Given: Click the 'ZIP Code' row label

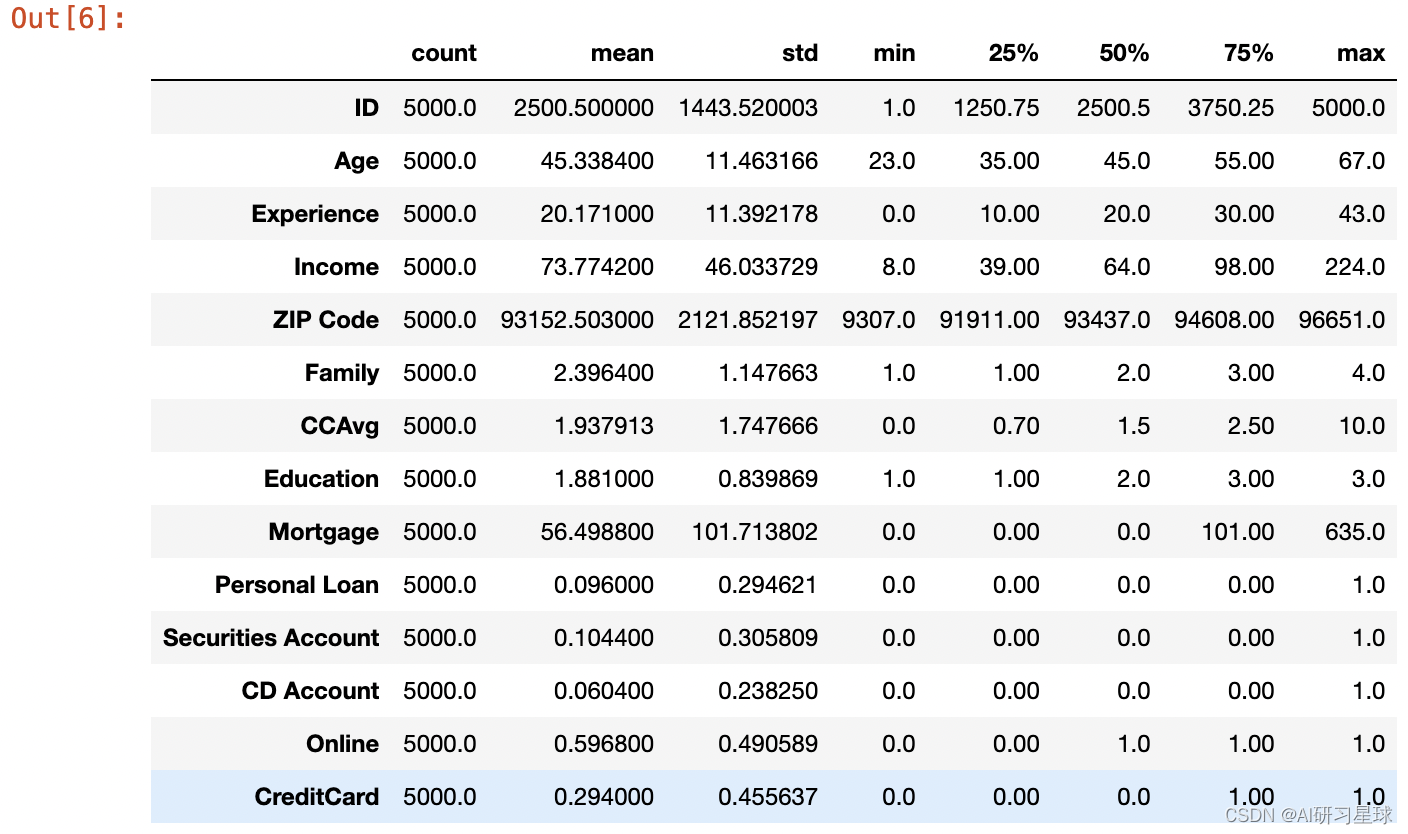Looking at the screenshot, I should coord(326,320).
